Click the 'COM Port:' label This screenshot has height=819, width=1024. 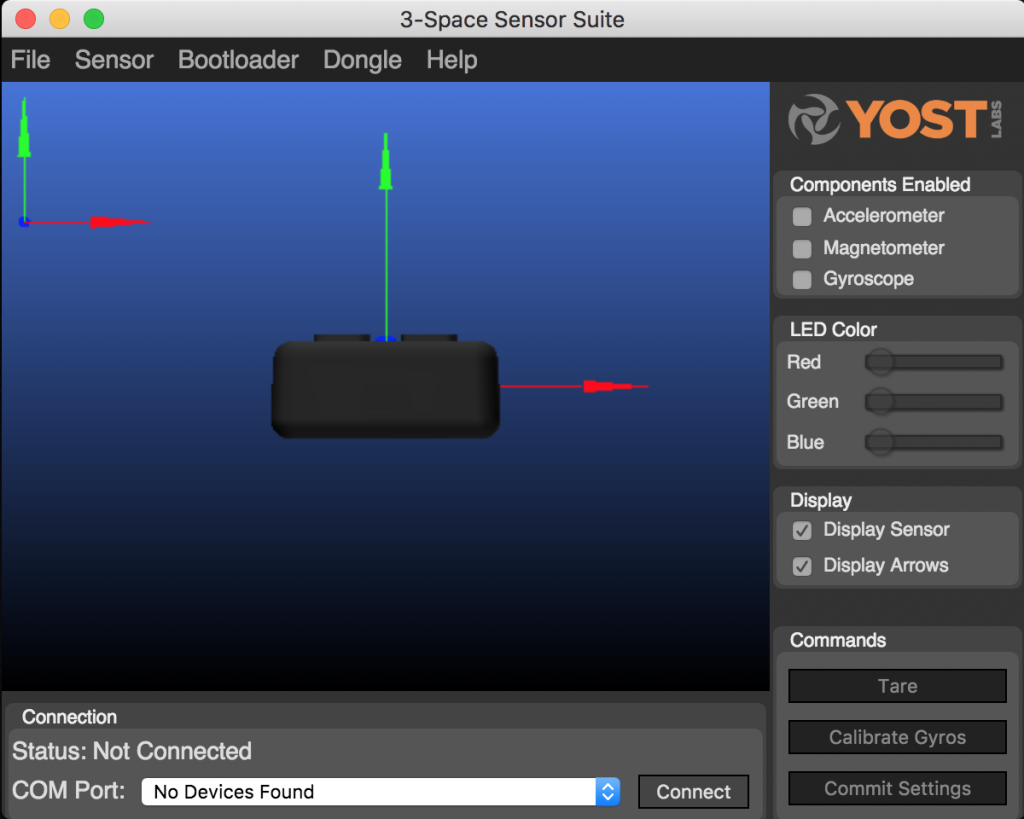click(69, 790)
